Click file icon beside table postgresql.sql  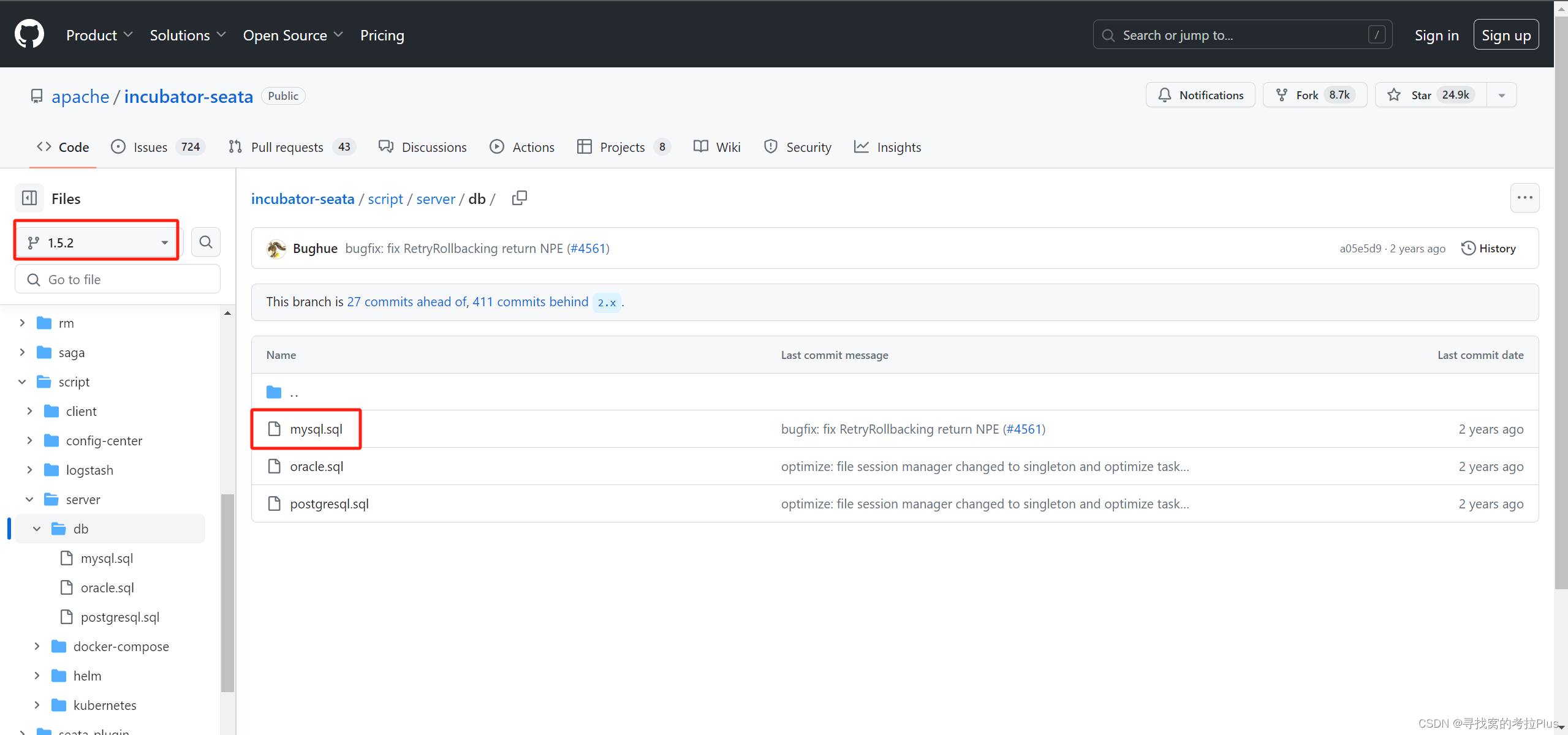274,503
